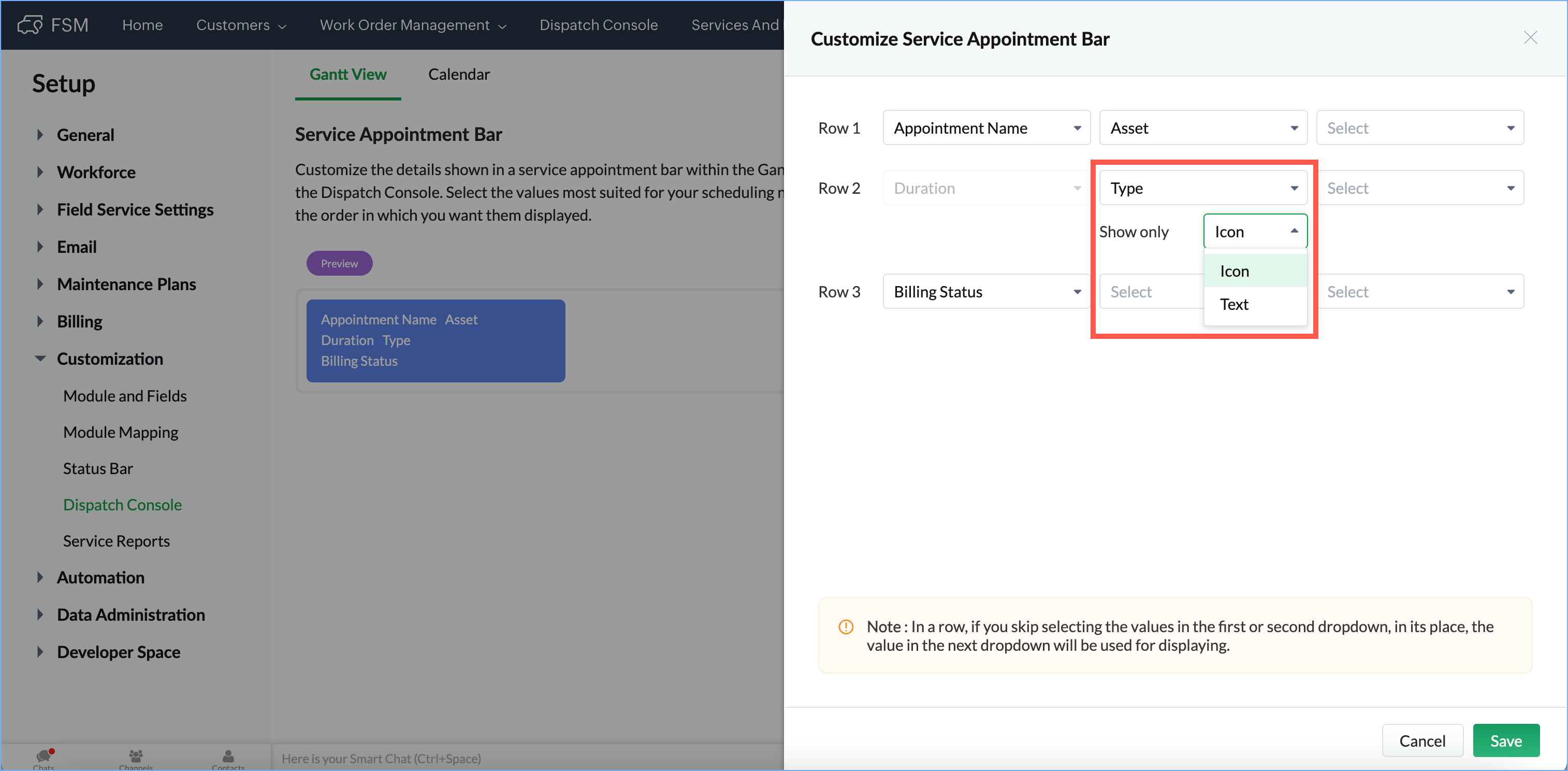Screen dimensions: 1568x771
Task: Collapse the Customization section arrow
Action: [40, 359]
